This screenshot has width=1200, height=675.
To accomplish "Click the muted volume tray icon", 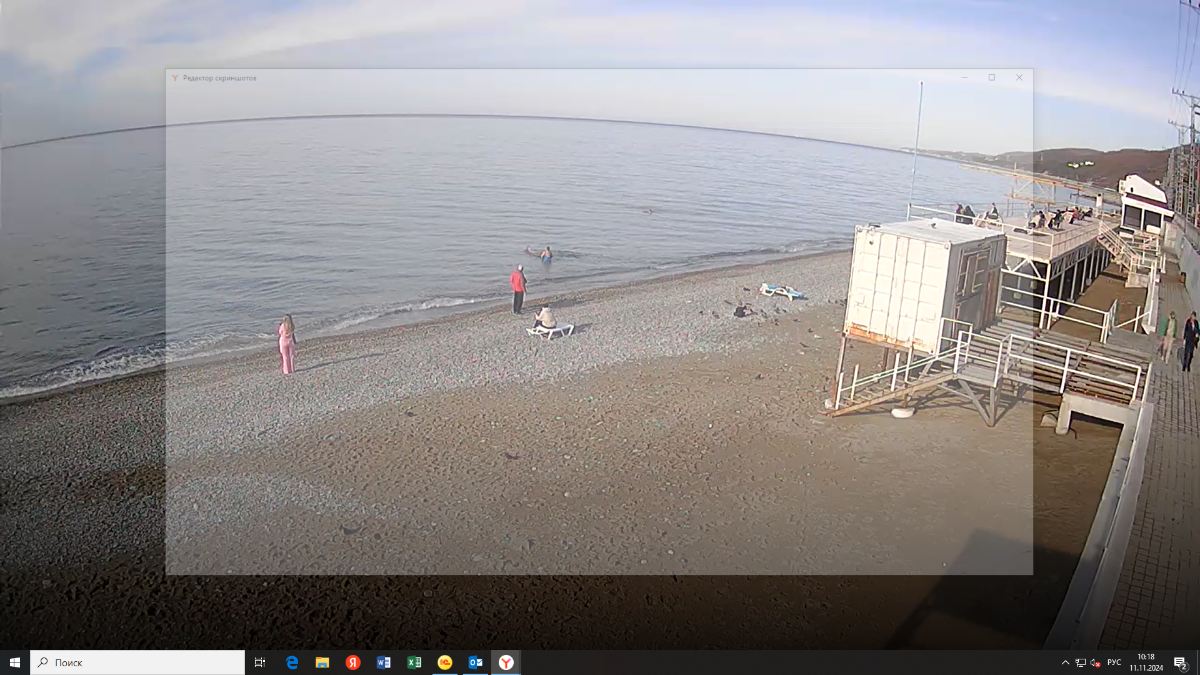I will click(x=1095, y=662).
